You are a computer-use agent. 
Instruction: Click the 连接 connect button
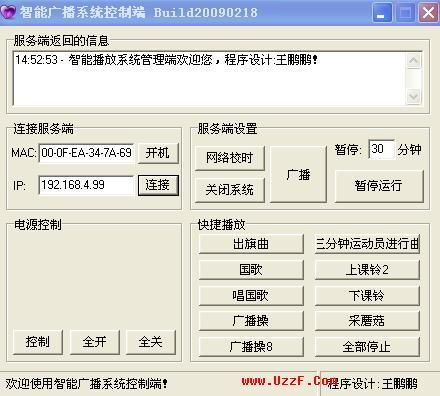158,185
